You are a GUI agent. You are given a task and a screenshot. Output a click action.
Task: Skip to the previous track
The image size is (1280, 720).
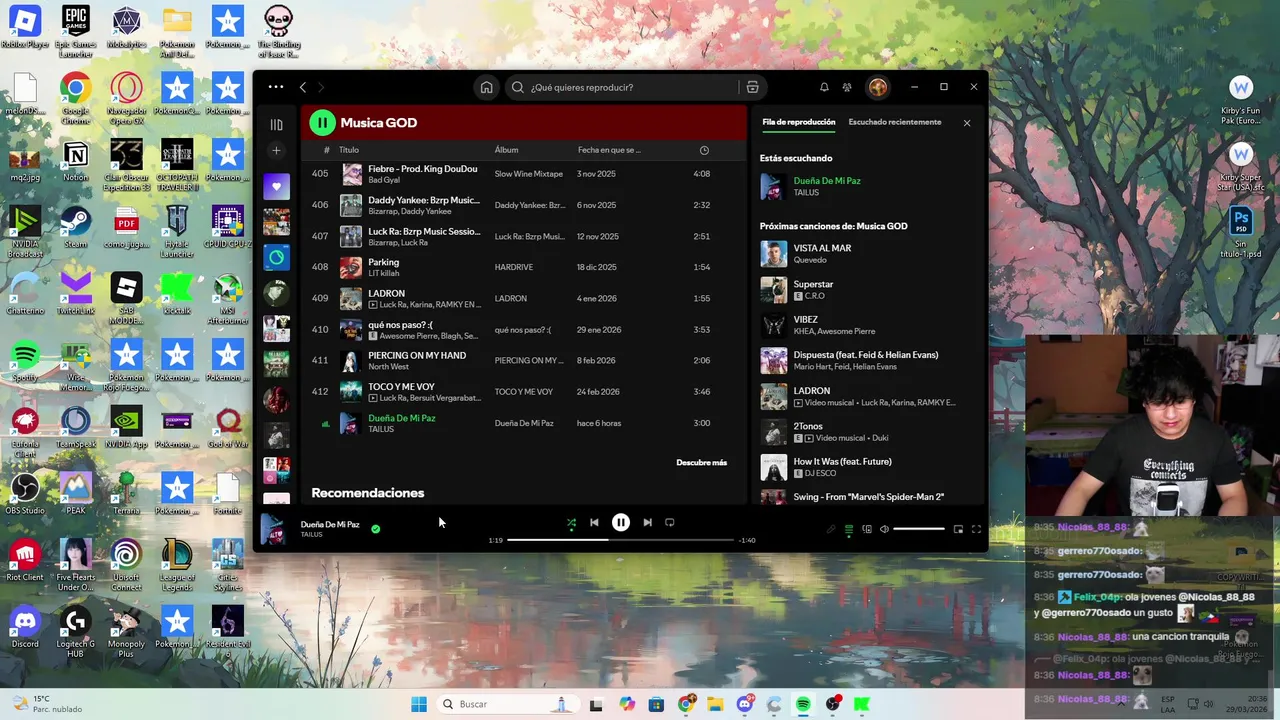(594, 522)
